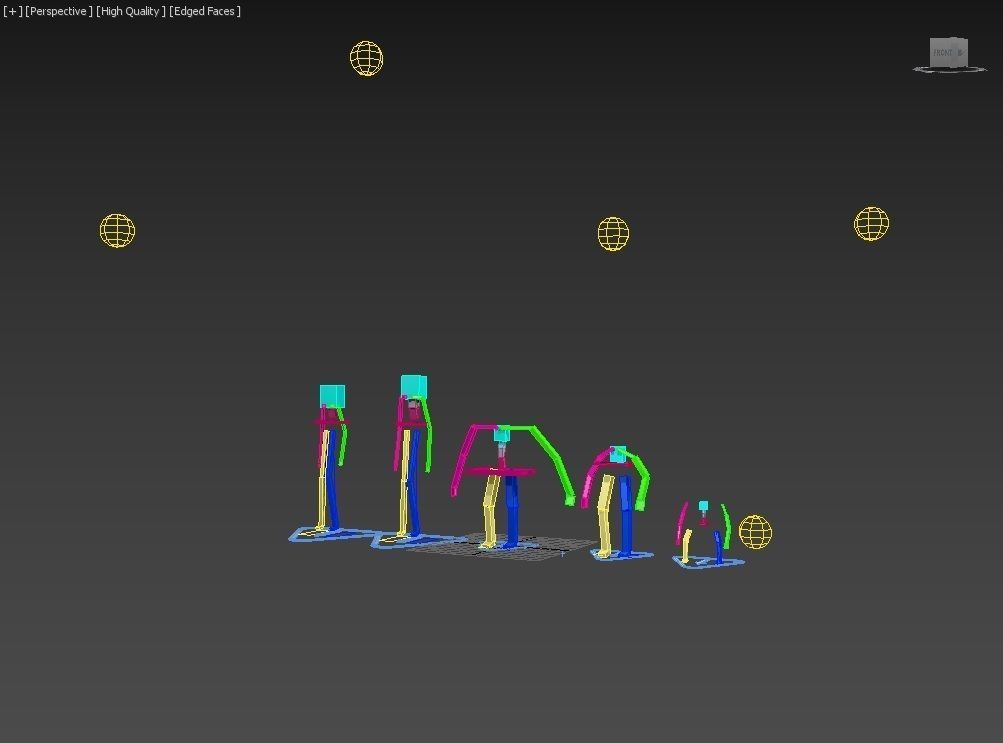The image size is (1003, 743).
Task: Open the [+] viewport general menu
Action: (13, 12)
